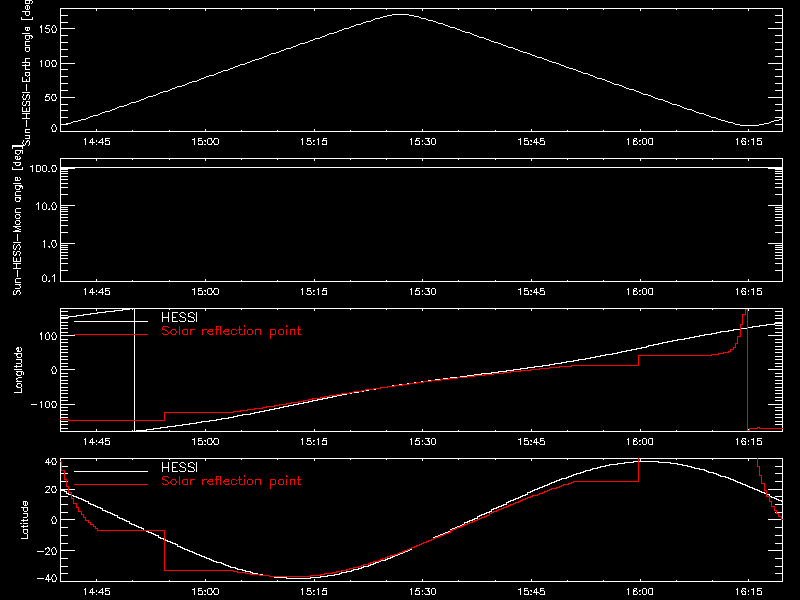Click '15:00' time label under Longitude plot
800x600 pixels.
(x=205, y=441)
